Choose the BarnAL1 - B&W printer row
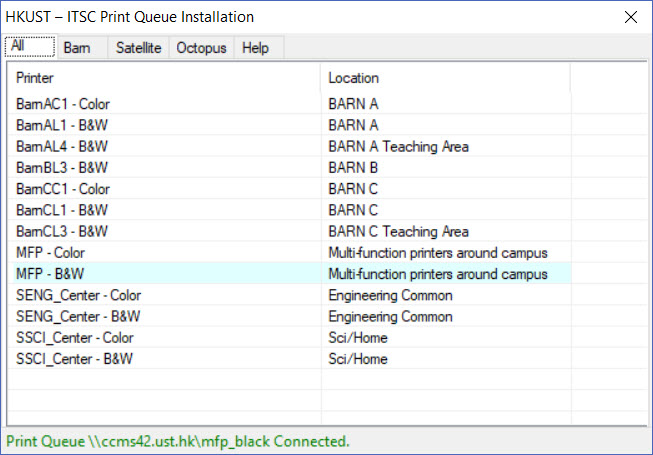Viewport: 653px width, 455px height. pyautogui.click(x=62, y=125)
